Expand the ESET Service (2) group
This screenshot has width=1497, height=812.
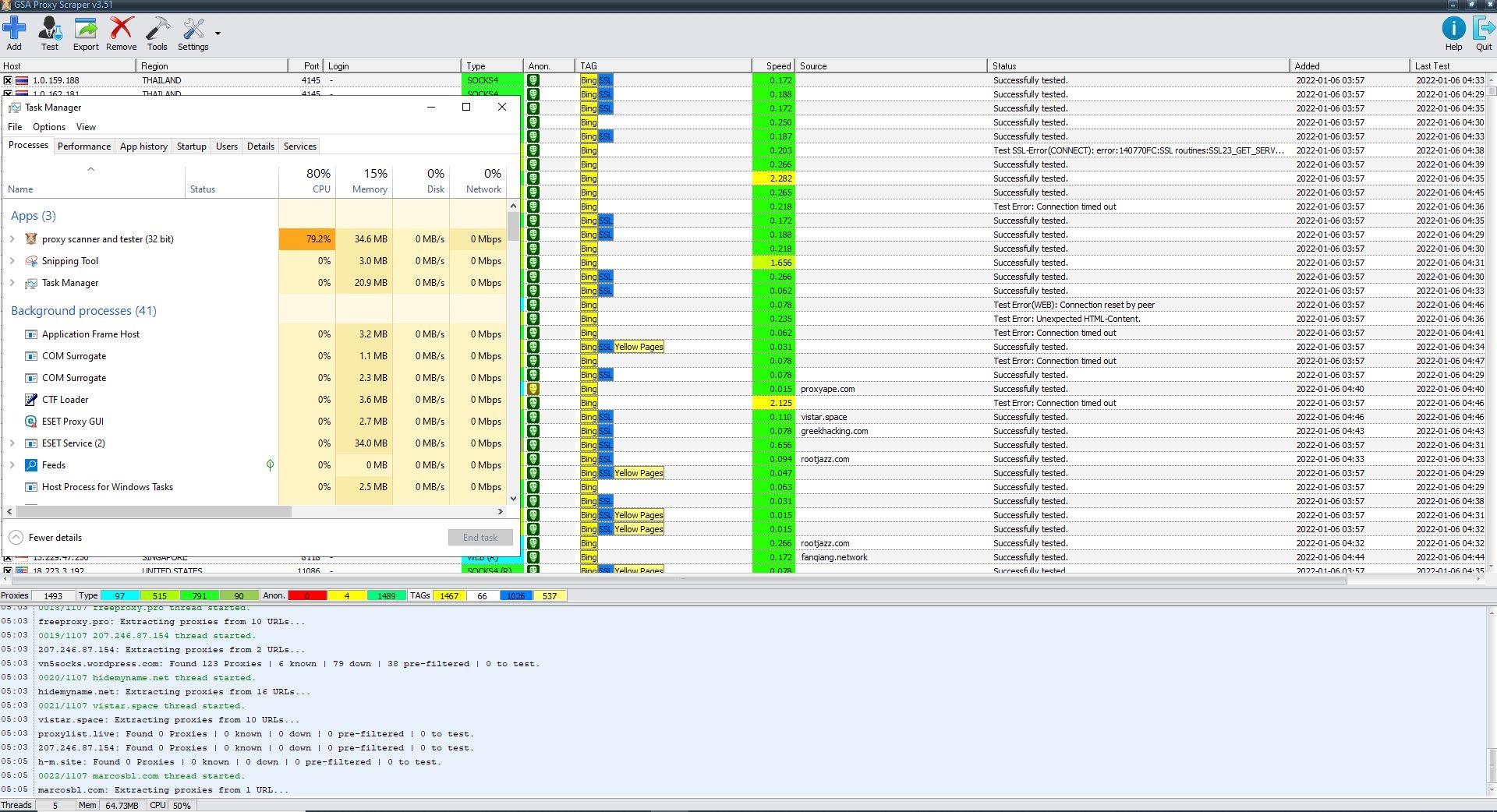pyautogui.click(x=12, y=443)
